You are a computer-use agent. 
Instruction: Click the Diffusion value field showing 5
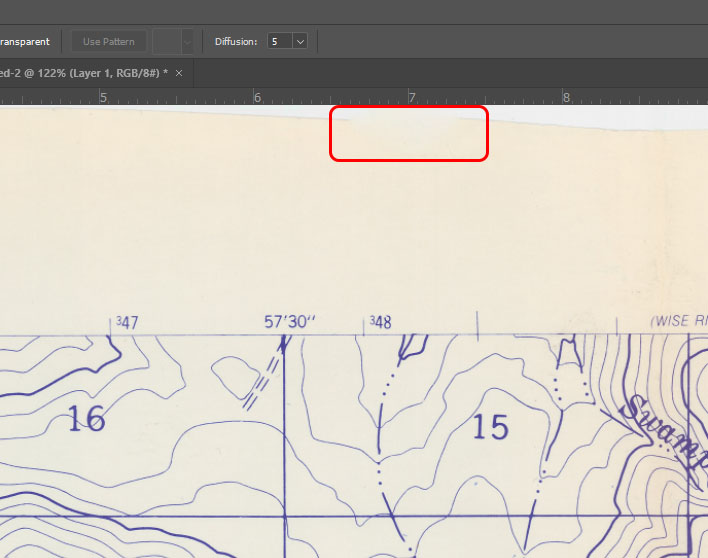(278, 42)
